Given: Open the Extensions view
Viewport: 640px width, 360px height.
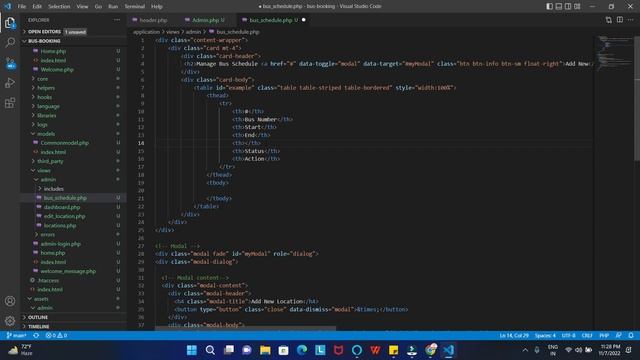Looking at the screenshot, I should click(10, 103).
